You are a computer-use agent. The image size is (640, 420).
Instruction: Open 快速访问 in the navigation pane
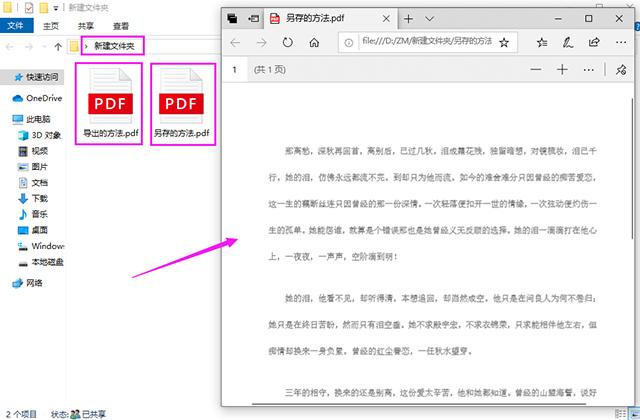click(x=37, y=77)
